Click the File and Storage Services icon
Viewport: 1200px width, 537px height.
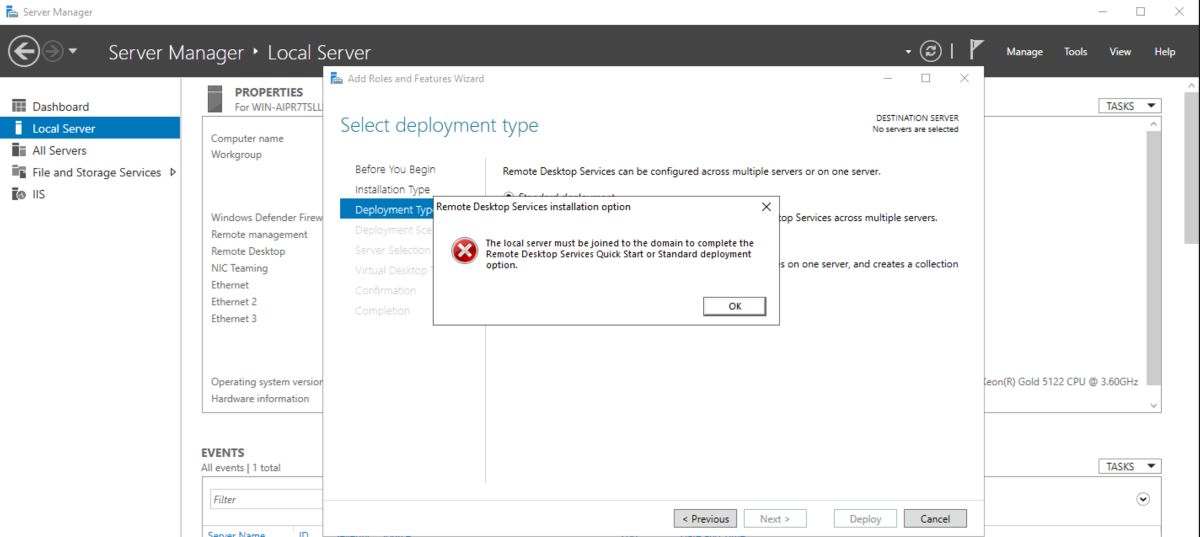18,172
